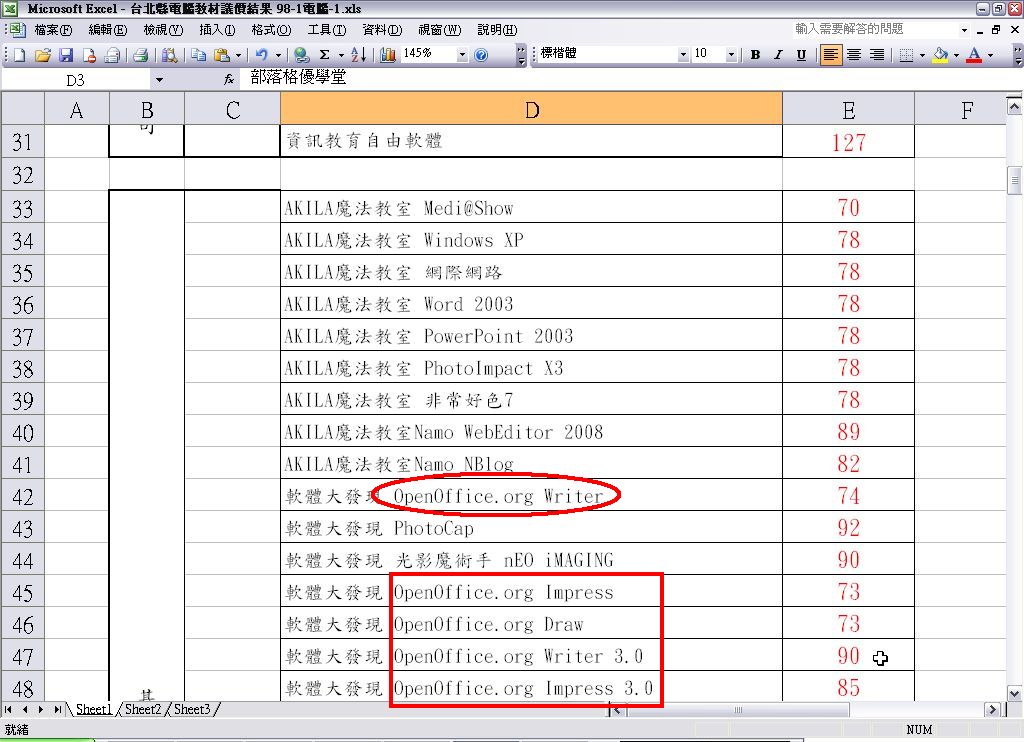Open the 檢視(V) View menu
The height and width of the screenshot is (742, 1024).
[163, 30]
